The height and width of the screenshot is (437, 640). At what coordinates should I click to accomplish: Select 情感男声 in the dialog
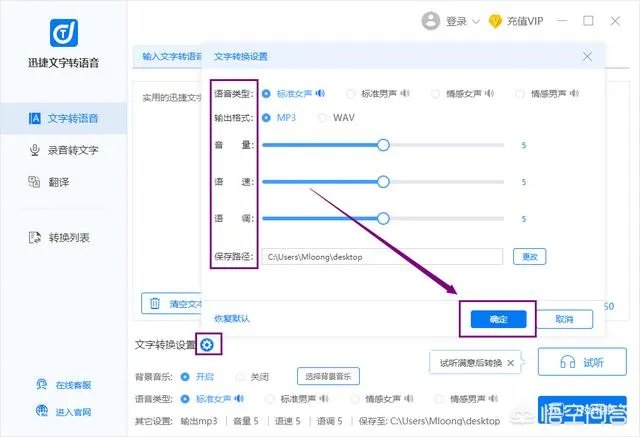point(520,94)
